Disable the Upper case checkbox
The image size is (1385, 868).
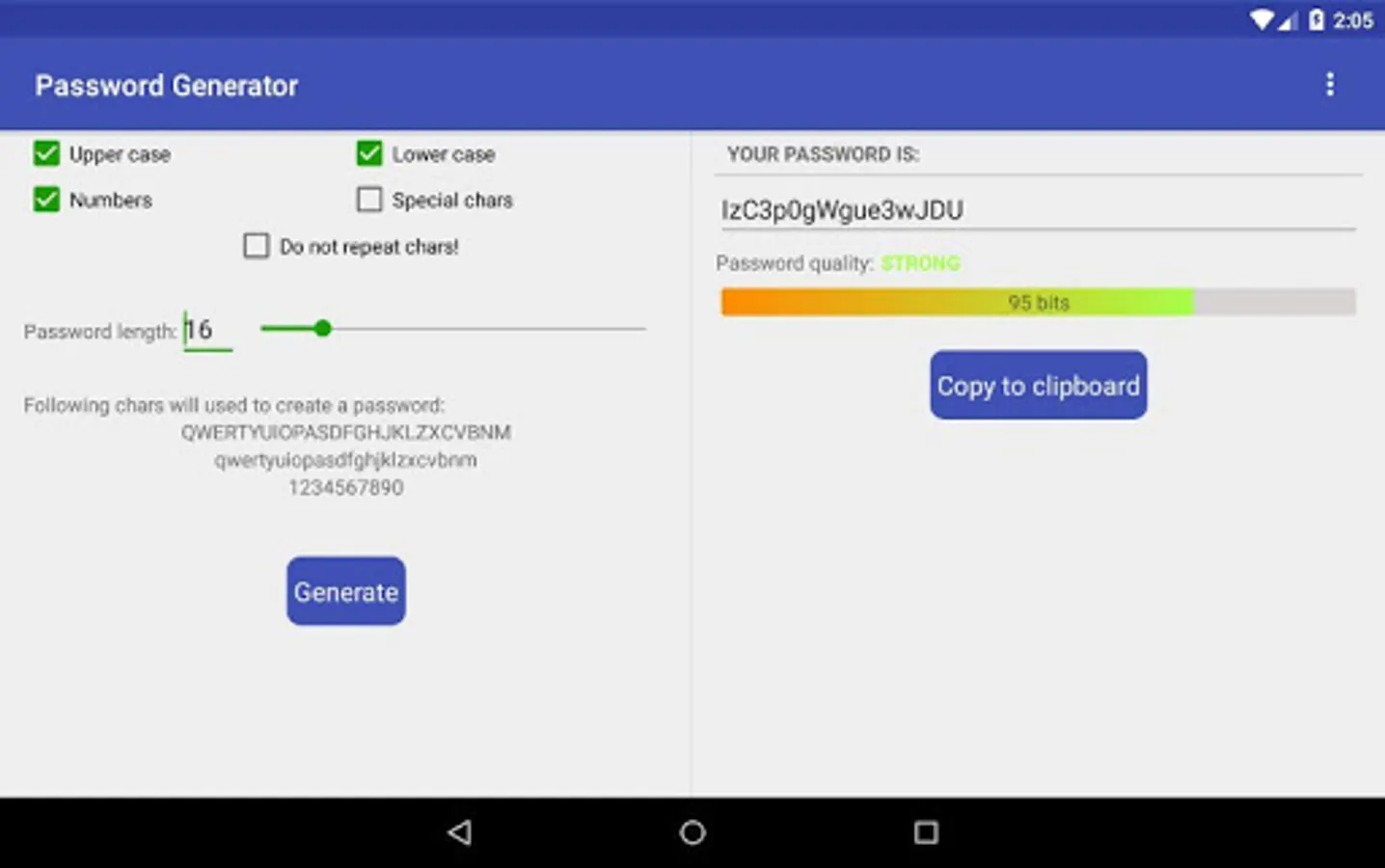coord(45,153)
